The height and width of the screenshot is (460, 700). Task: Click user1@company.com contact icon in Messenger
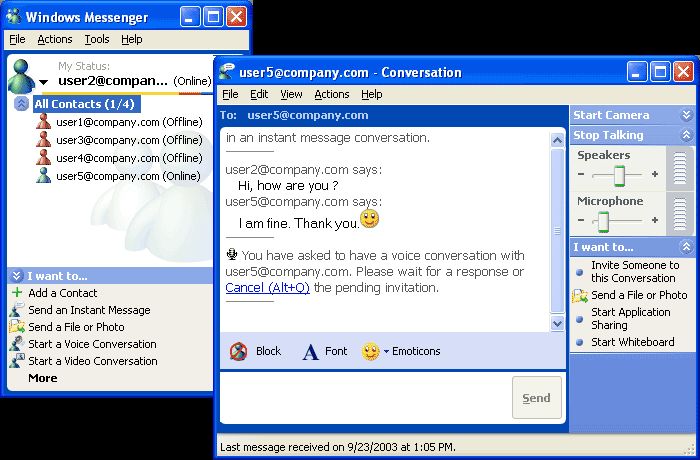click(43, 121)
